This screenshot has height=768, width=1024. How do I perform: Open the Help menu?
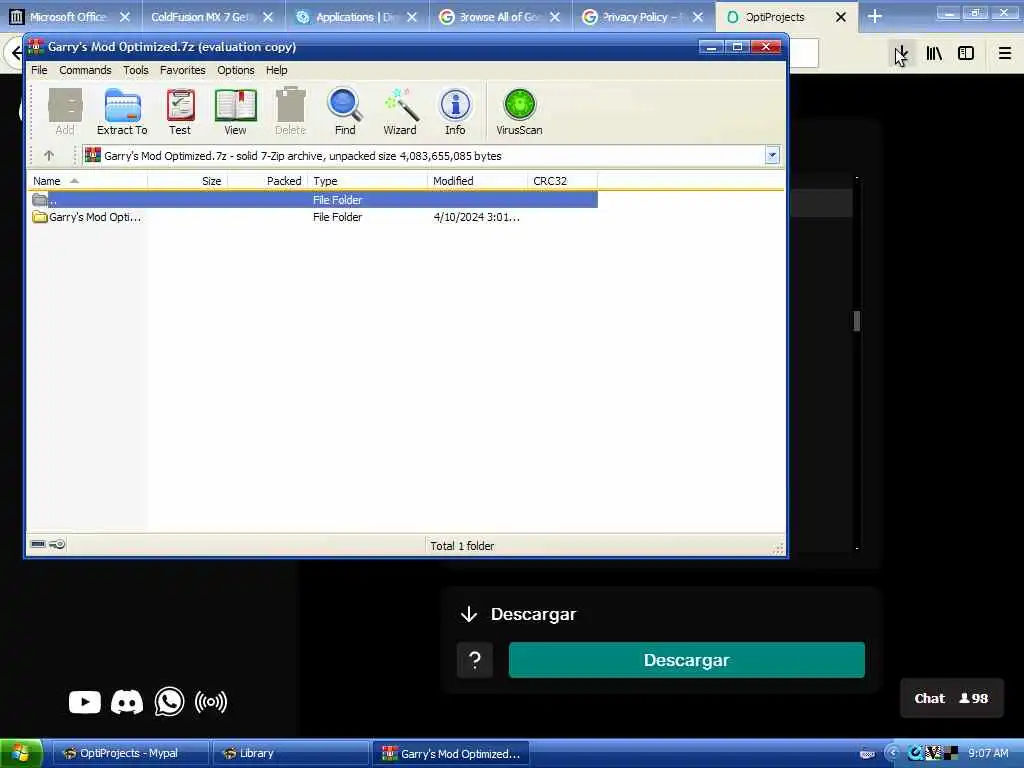point(276,70)
